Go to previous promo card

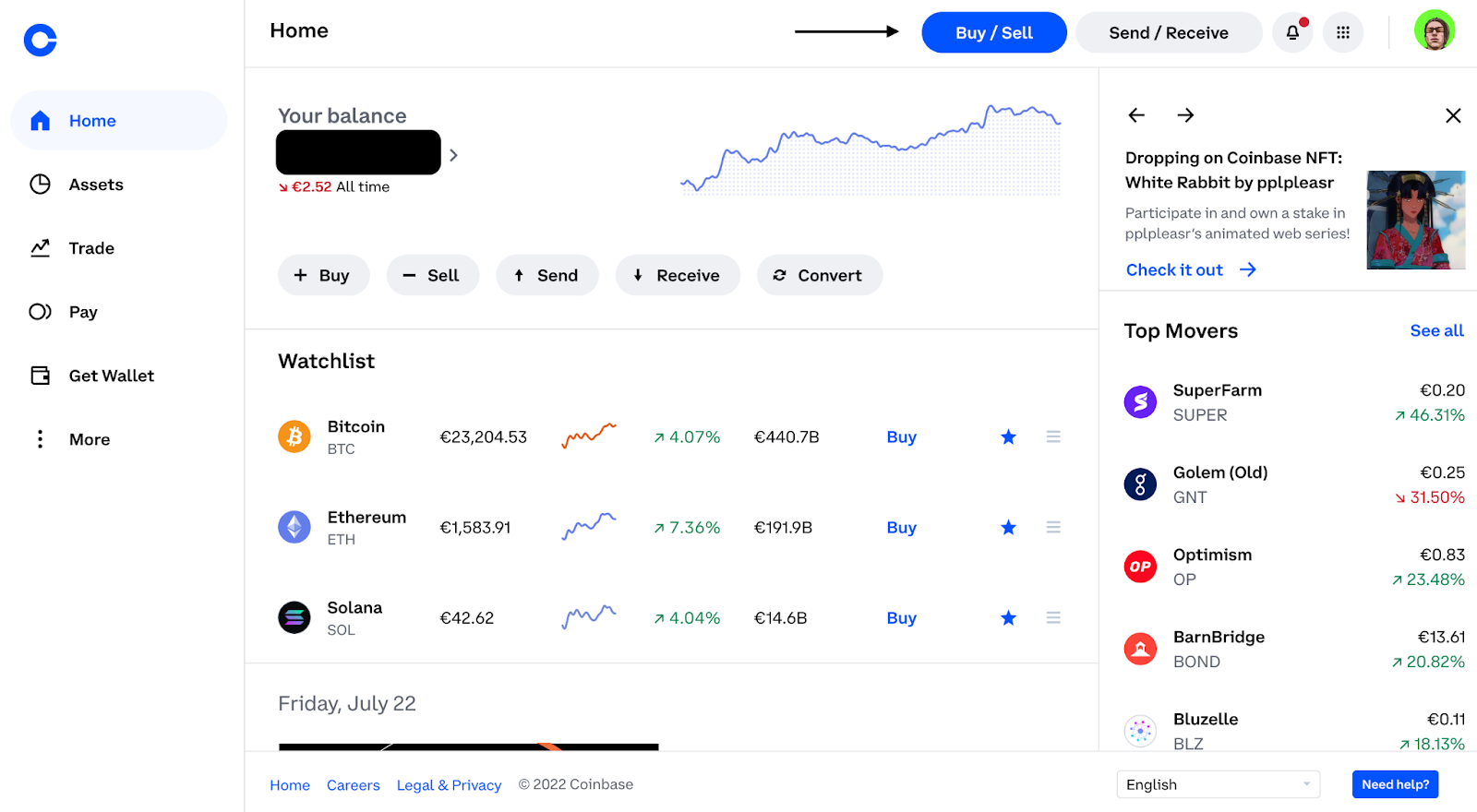click(x=1136, y=115)
